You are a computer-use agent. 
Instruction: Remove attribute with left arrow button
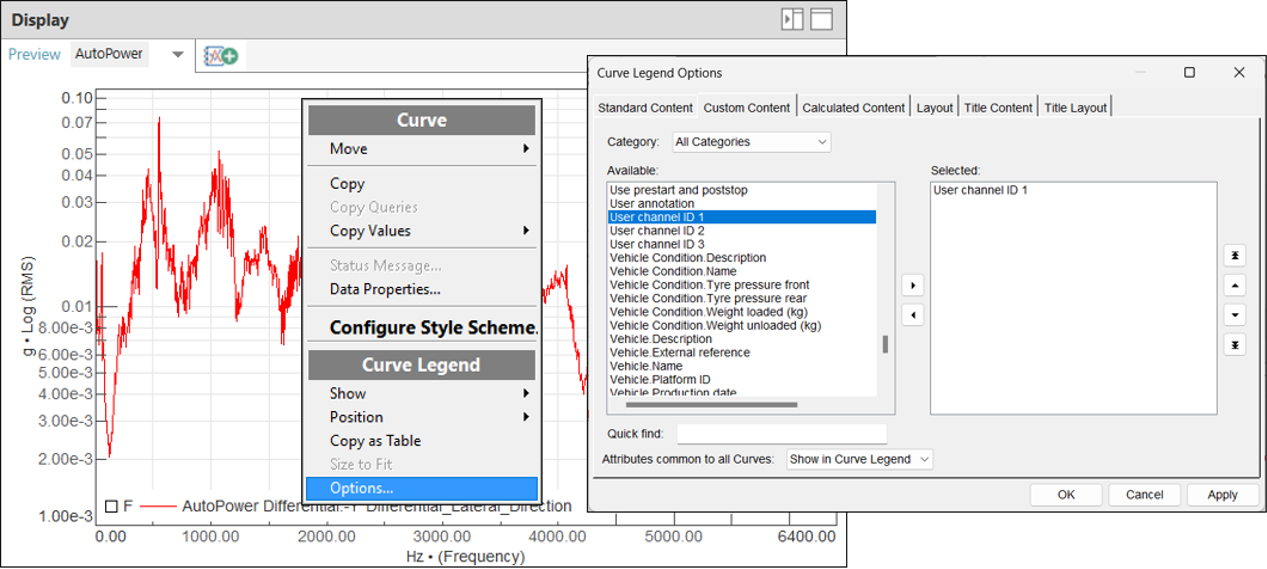pos(910,315)
